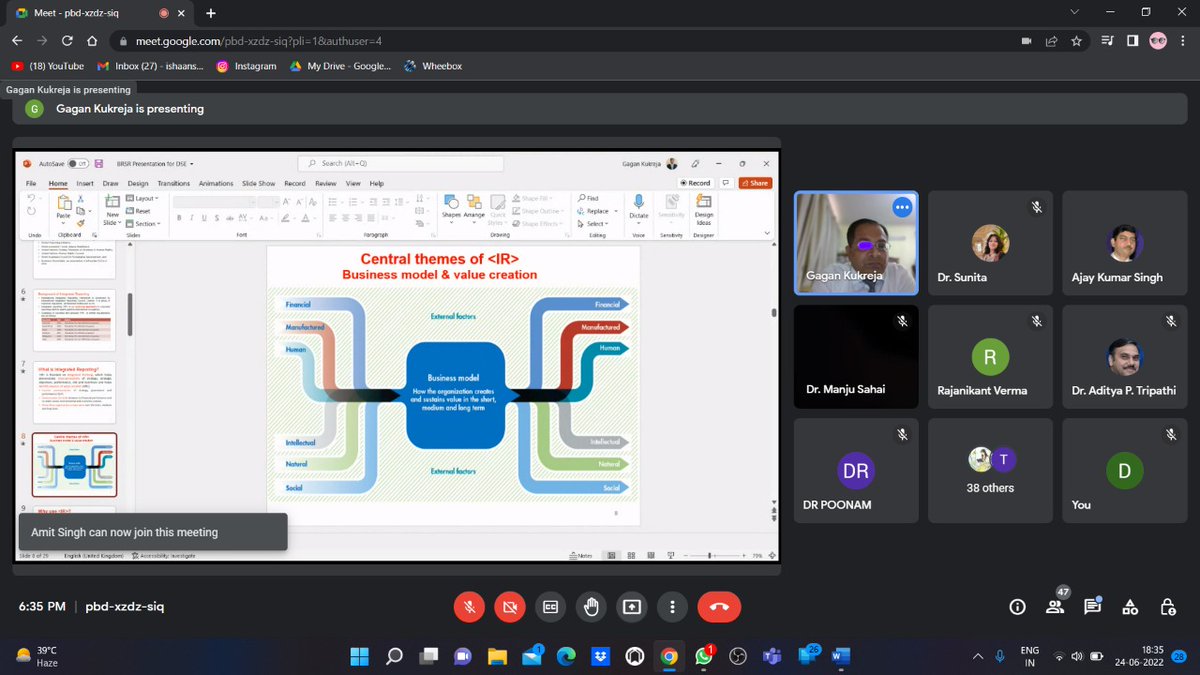Click New Slide in ribbon
The width and height of the screenshot is (1200, 675).
coord(112,211)
